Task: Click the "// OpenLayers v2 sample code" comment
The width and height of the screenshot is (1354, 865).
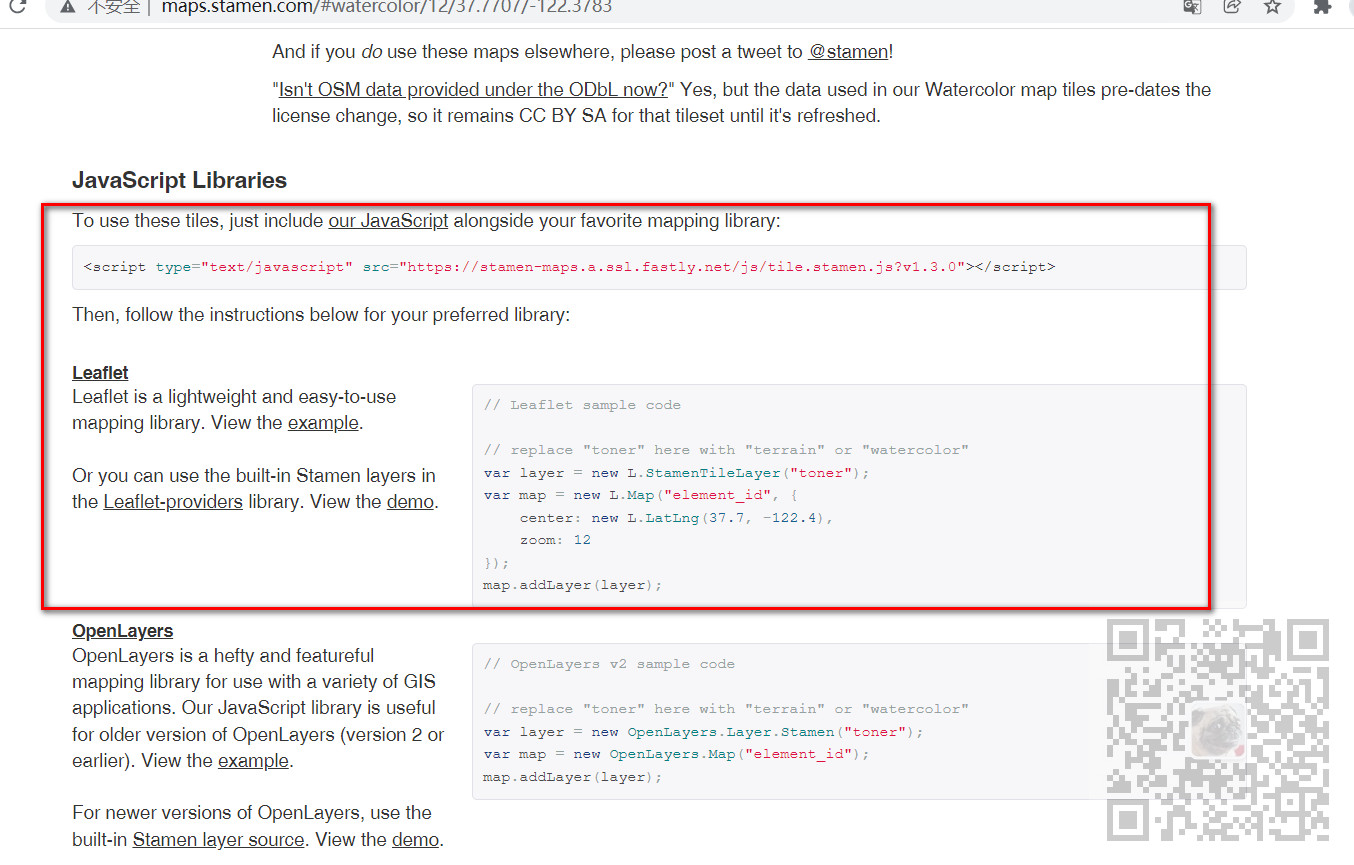Action: click(x=609, y=664)
